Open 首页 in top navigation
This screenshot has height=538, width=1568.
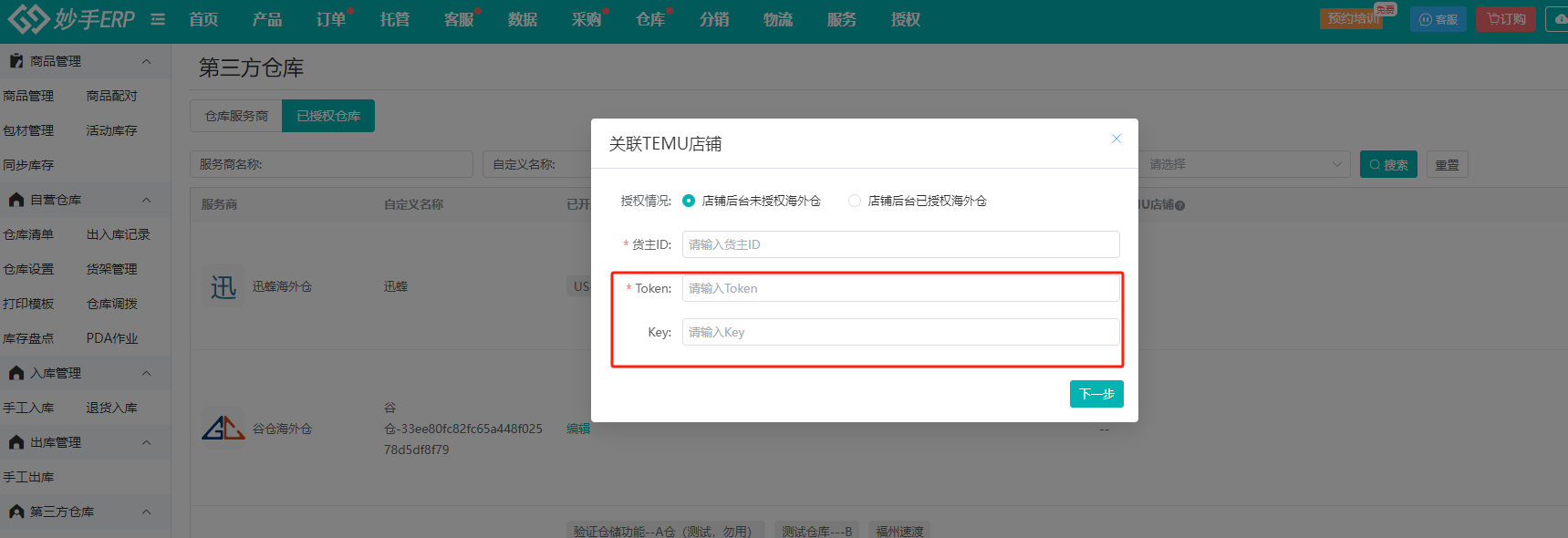pyautogui.click(x=203, y=19)
